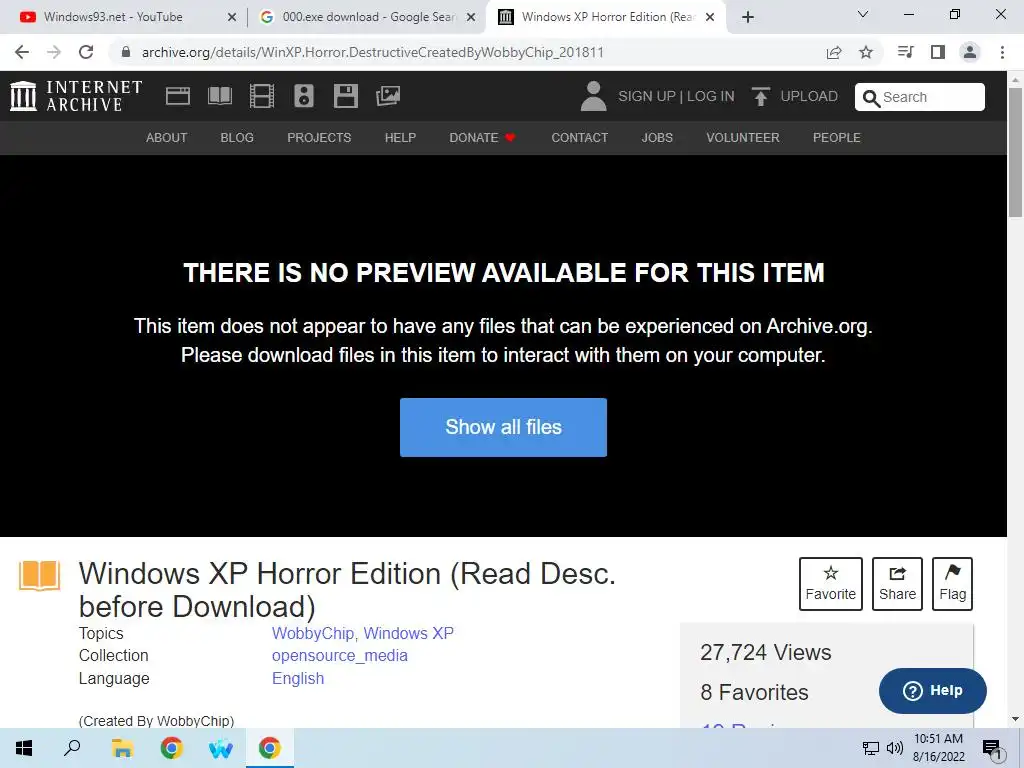Click the volume icon in system tray
Viewport: 1024px width, 768px height.
(895, 748)
